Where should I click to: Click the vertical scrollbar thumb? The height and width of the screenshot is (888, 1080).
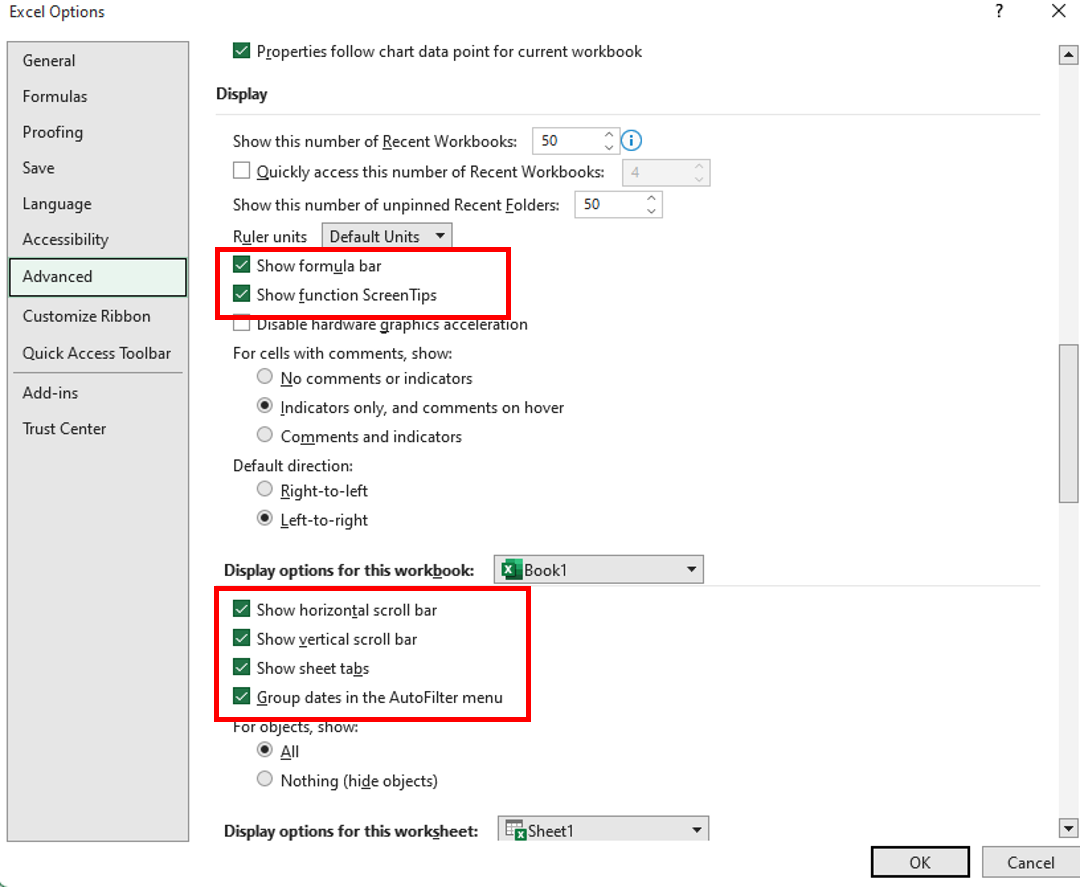[1068, 423]
